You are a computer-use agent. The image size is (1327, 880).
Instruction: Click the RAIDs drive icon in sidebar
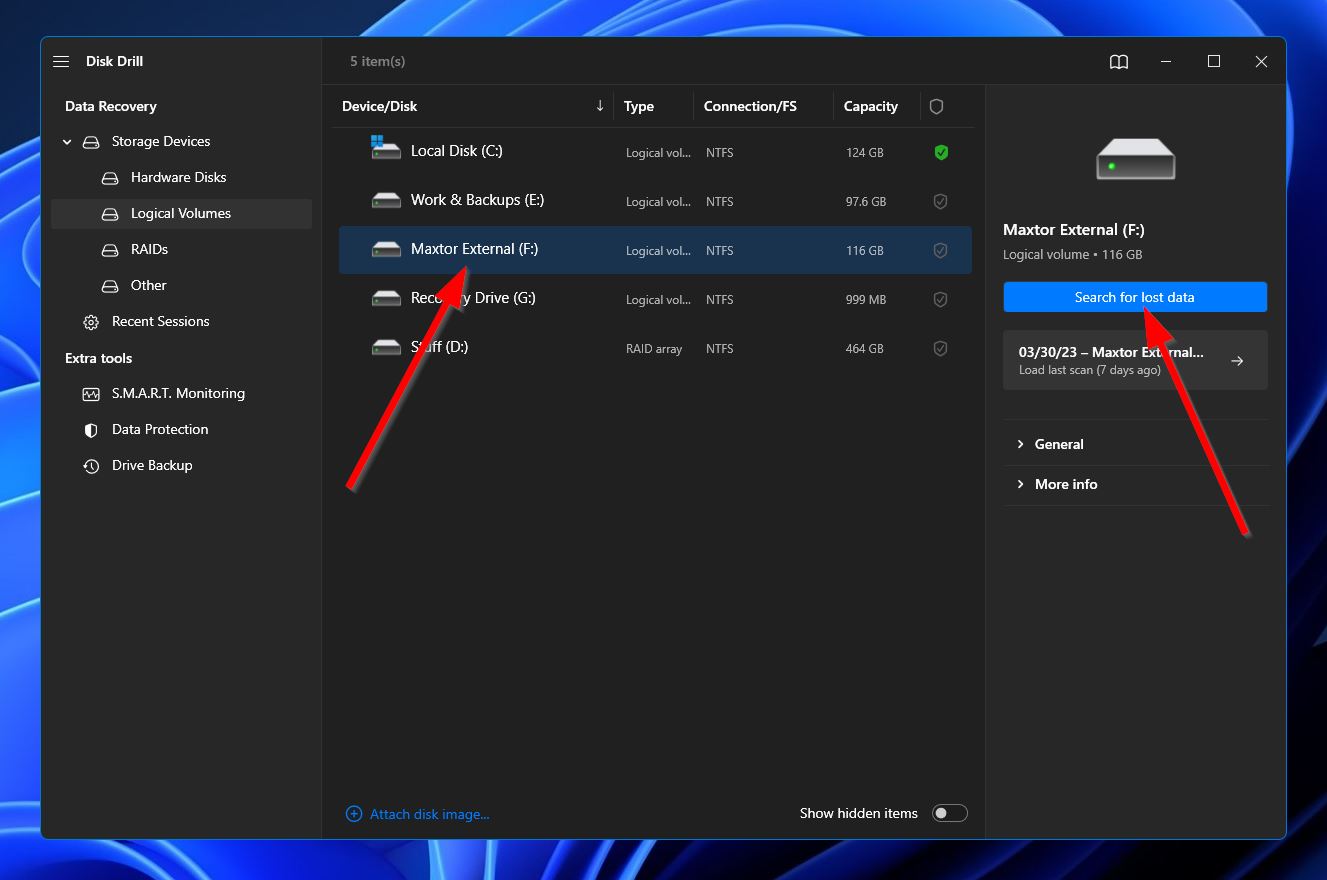[110, 250]
